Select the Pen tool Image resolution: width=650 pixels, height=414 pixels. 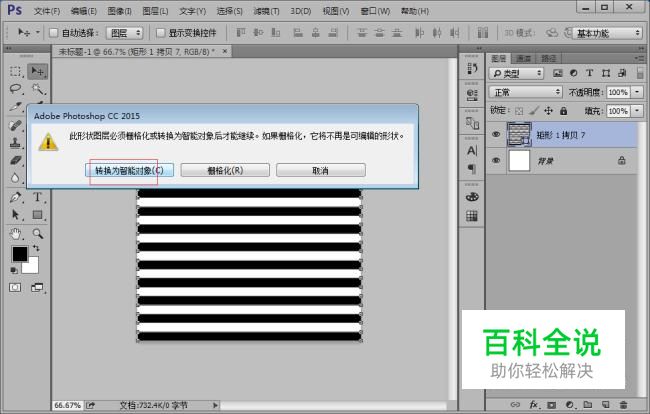[x=15, y=197]
